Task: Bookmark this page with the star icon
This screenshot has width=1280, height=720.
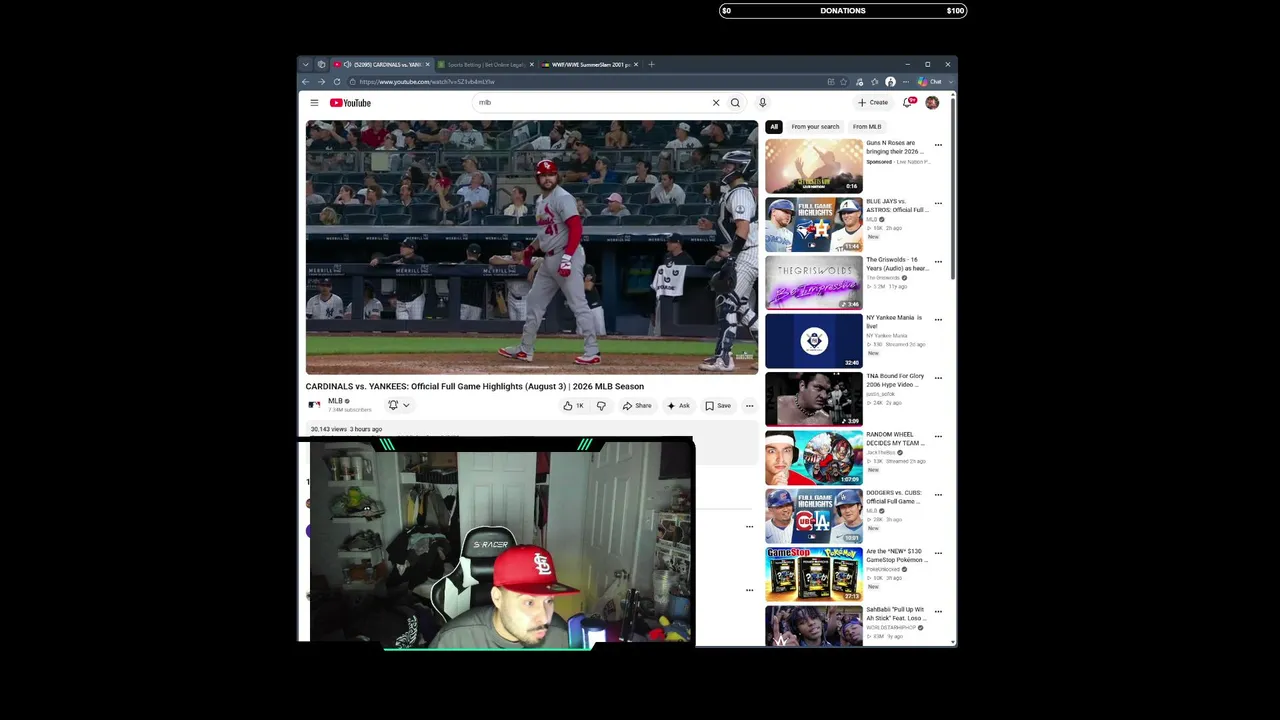Action: coord(844,82)
